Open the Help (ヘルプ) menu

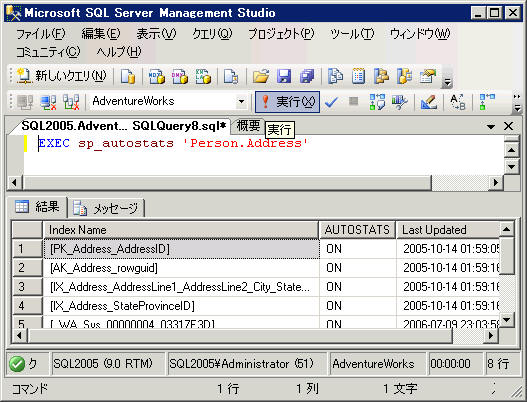(119, 52)
